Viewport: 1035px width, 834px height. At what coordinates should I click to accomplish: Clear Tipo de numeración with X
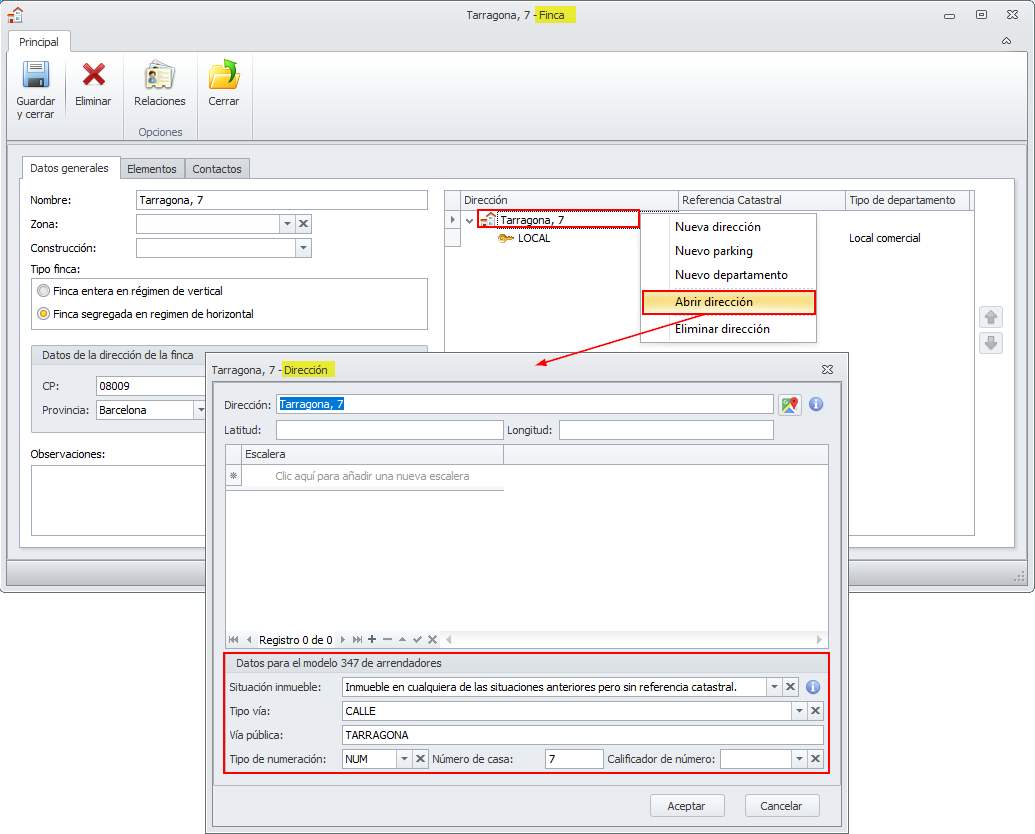click(420, 759)
